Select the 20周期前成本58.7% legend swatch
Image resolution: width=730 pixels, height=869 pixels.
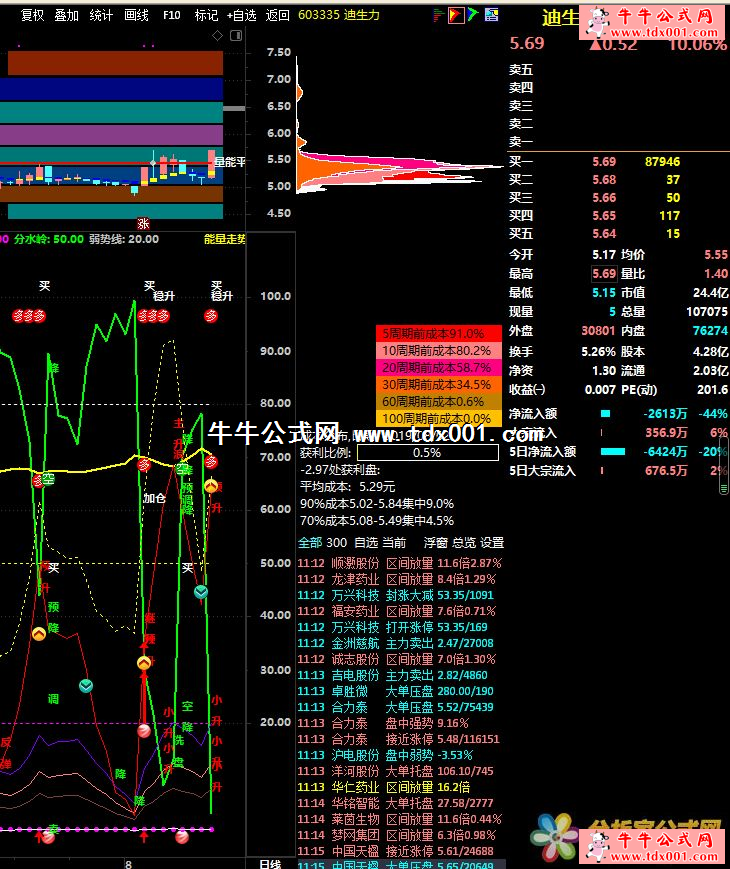point(438,367)
